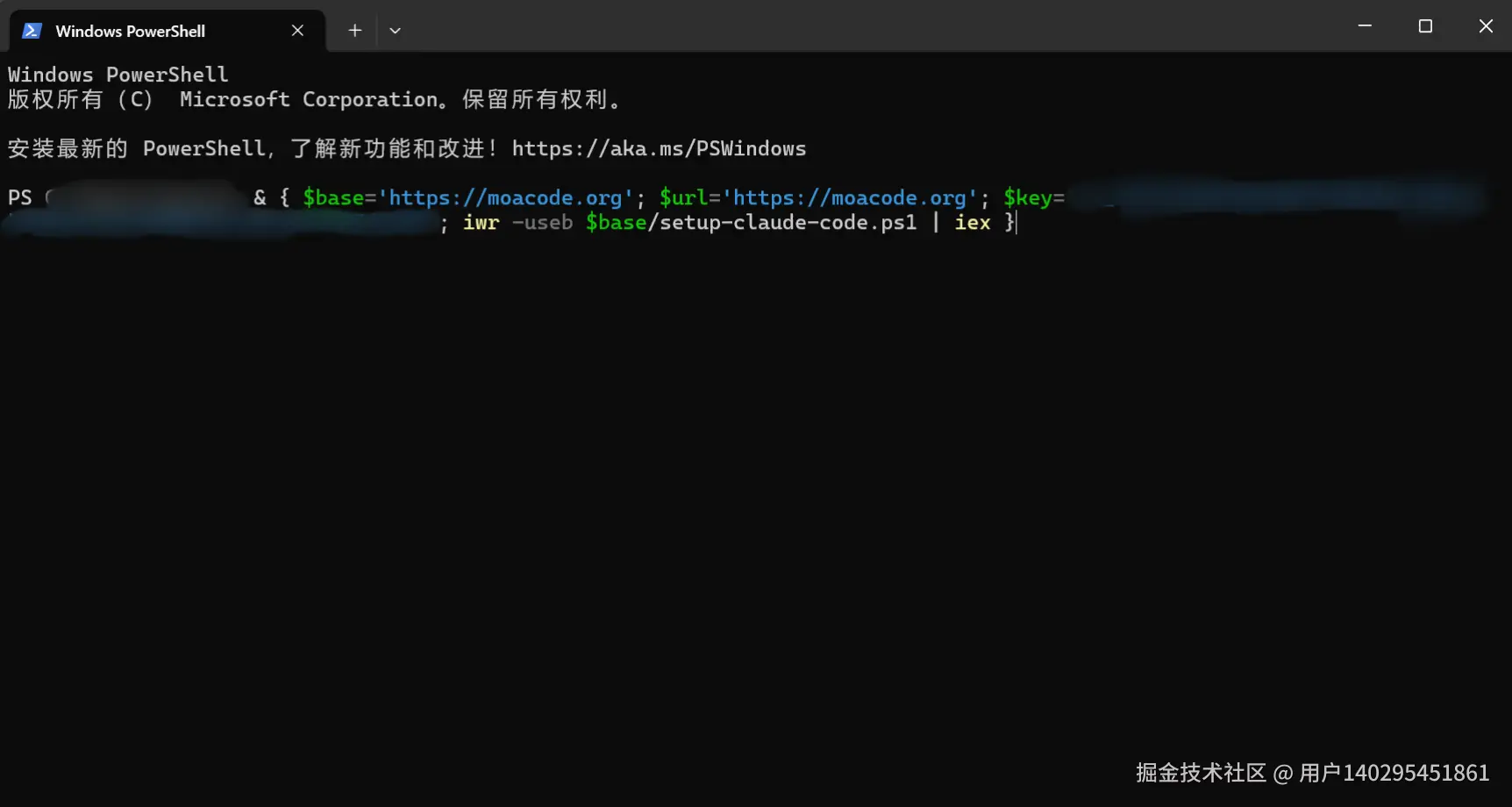Close the Windows PowerShell tab
The height and width of the screenshot is (807, 1512).
point(297,31)
